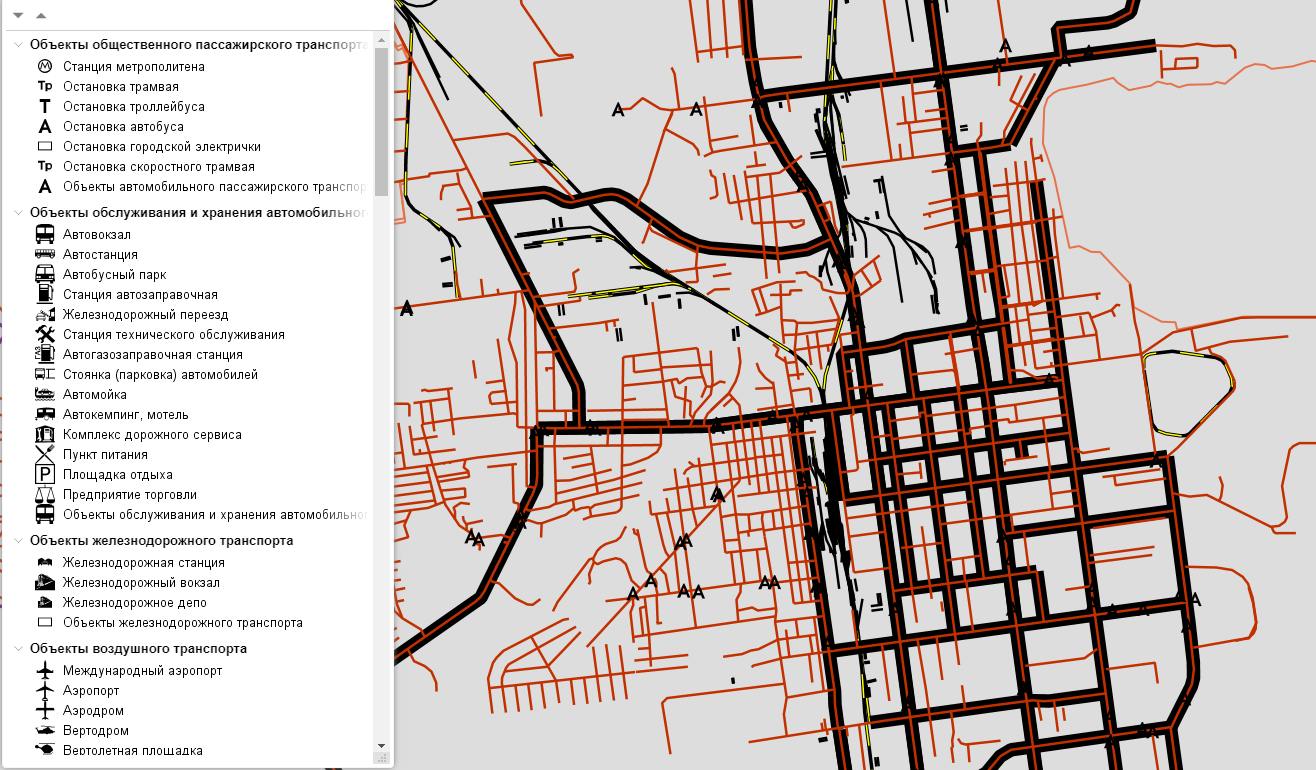Screen dimensions: 1316x770
Task: Click the Стоянка (парковка) автомобилей icon
Action: tap(45, 374)
